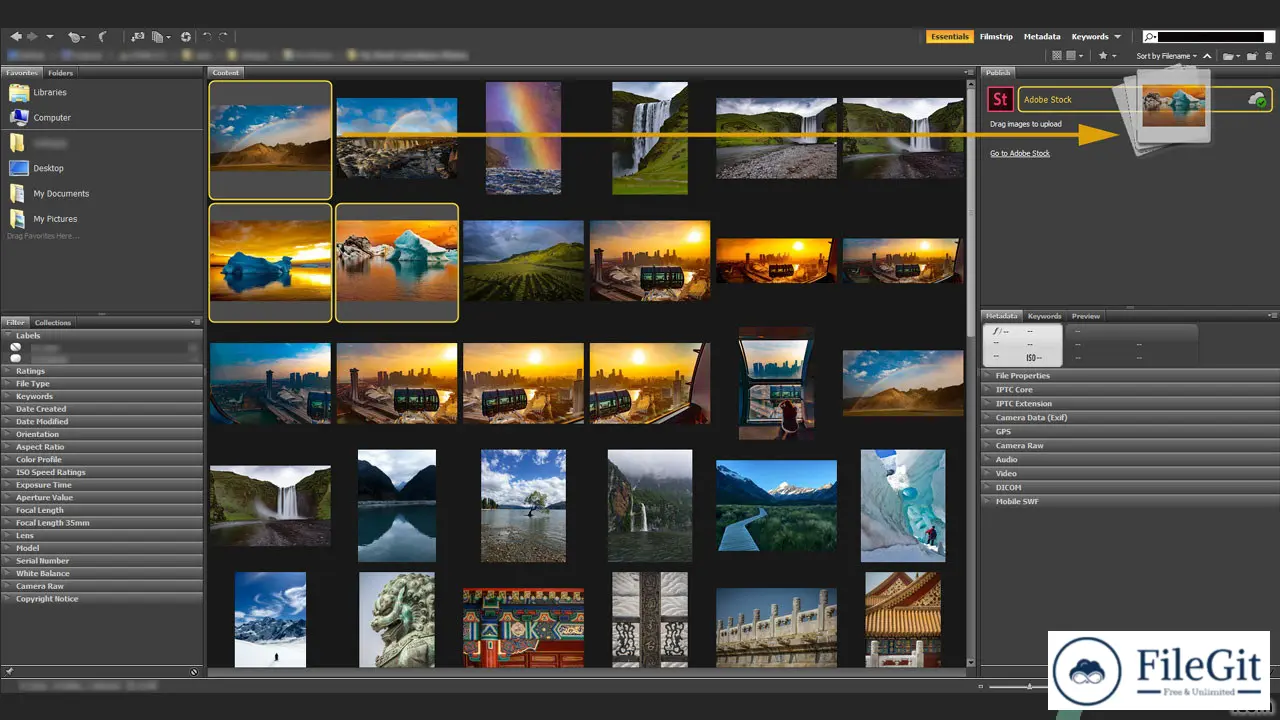Image resolution: width=1280 pixels, height=720 pixels.
Task: Select the lone tree in lake thumbnail
Action: [x=523, y=505]
